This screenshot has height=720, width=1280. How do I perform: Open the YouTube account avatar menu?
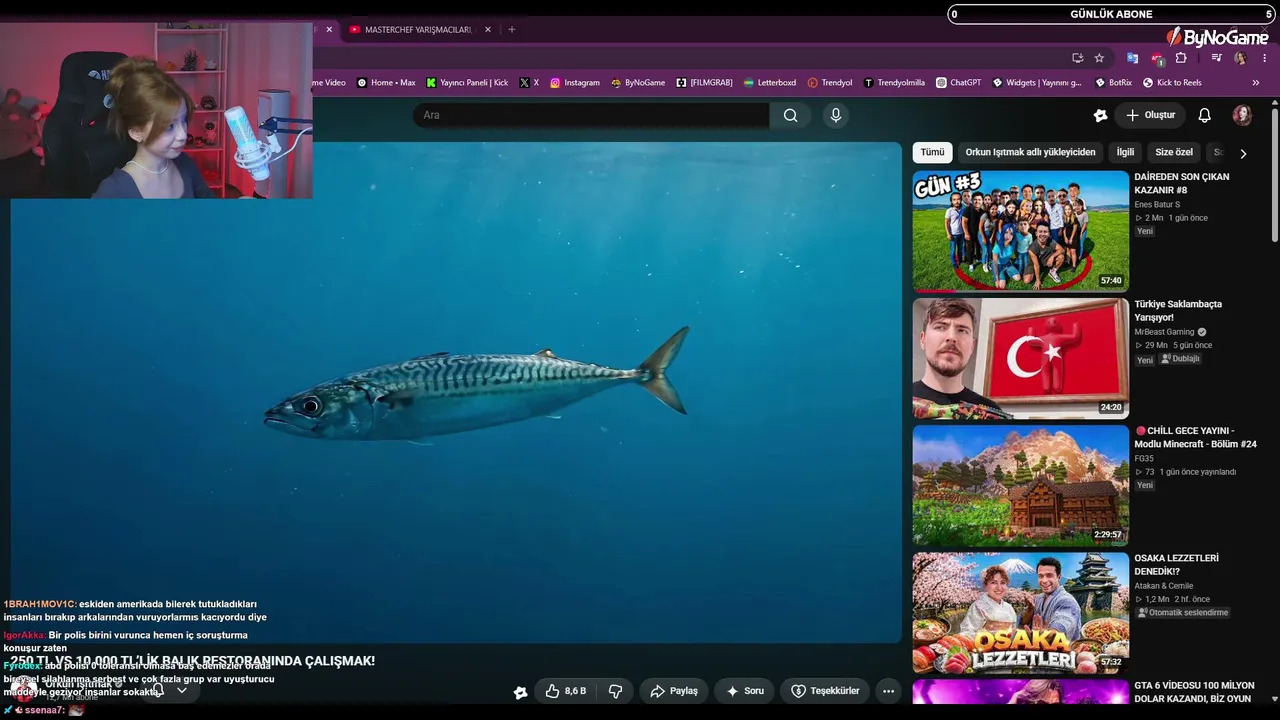point(1242,115)
